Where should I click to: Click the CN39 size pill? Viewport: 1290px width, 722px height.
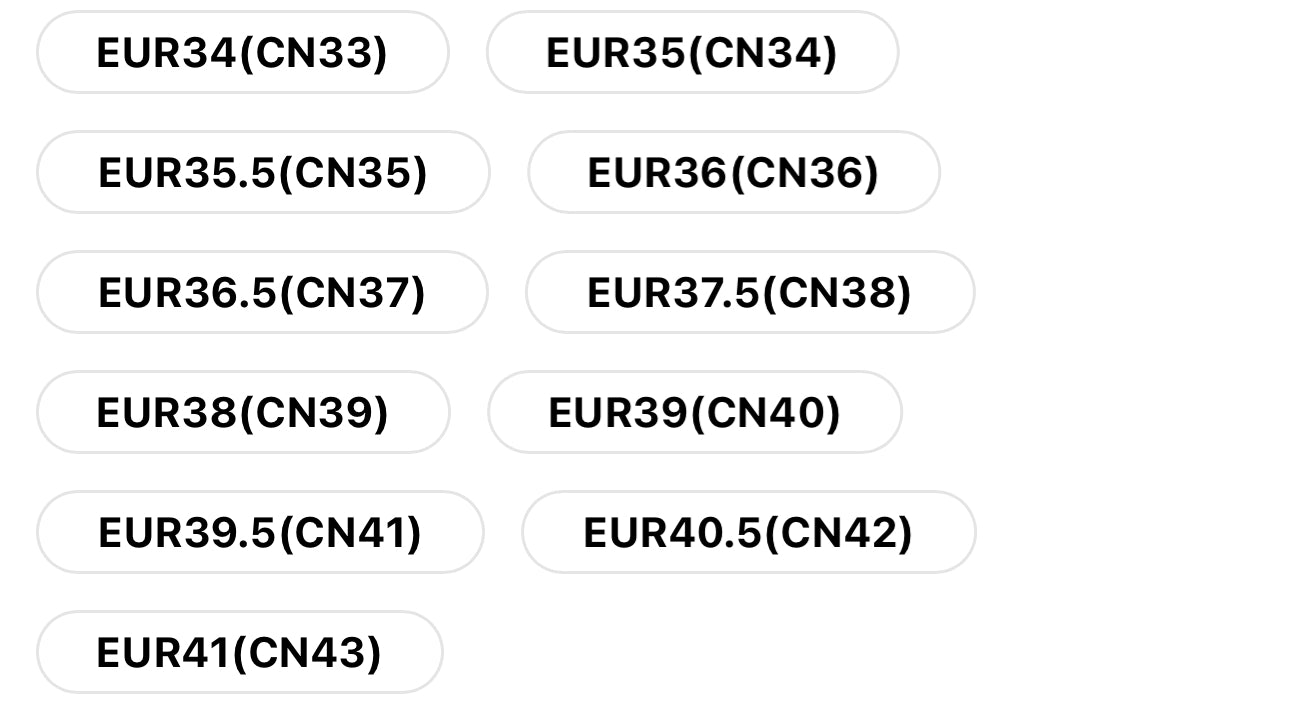click(x=243, y=412)
